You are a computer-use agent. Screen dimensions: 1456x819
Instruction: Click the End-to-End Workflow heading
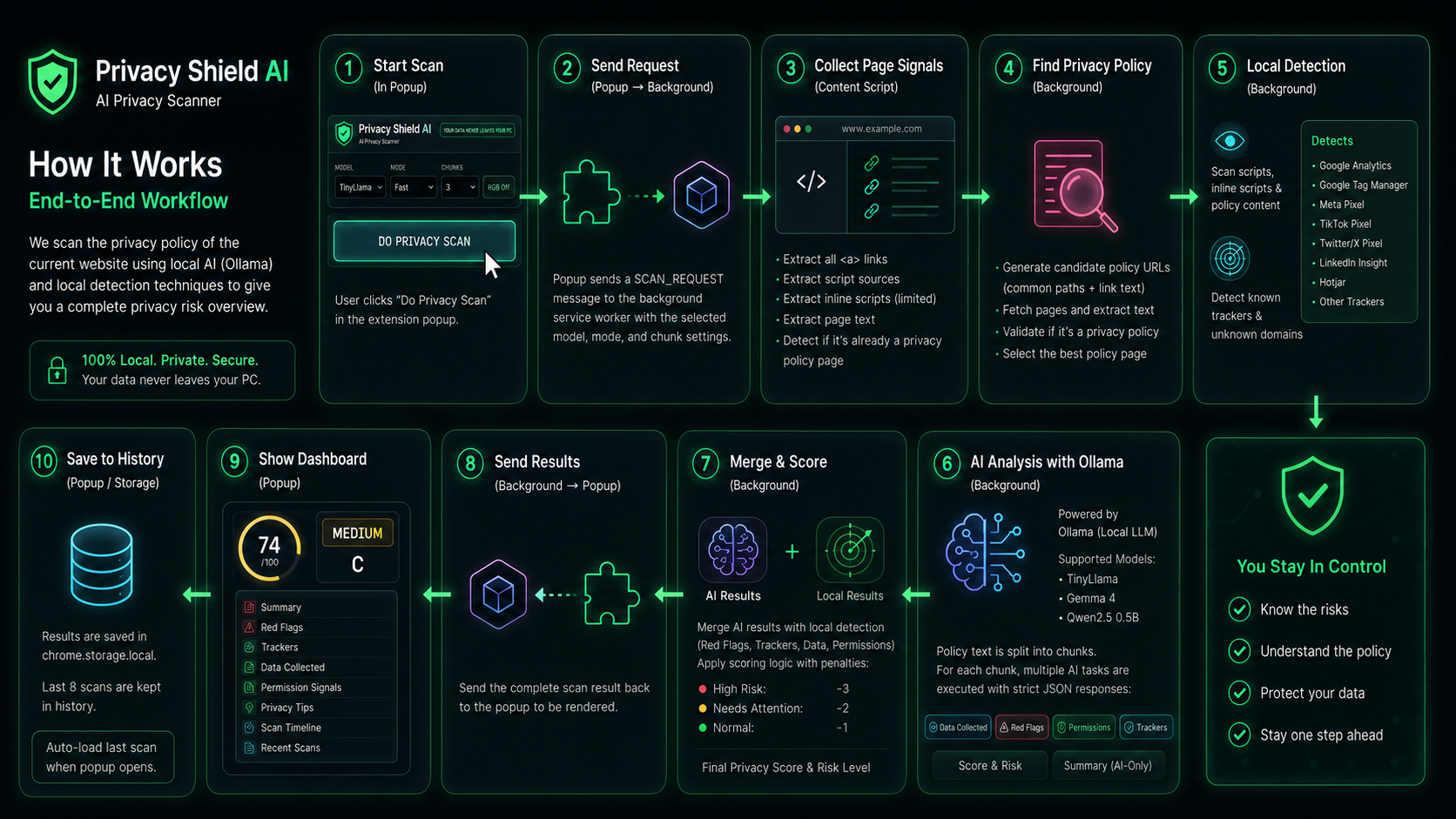pyautogui.click(x=128, y=200)
